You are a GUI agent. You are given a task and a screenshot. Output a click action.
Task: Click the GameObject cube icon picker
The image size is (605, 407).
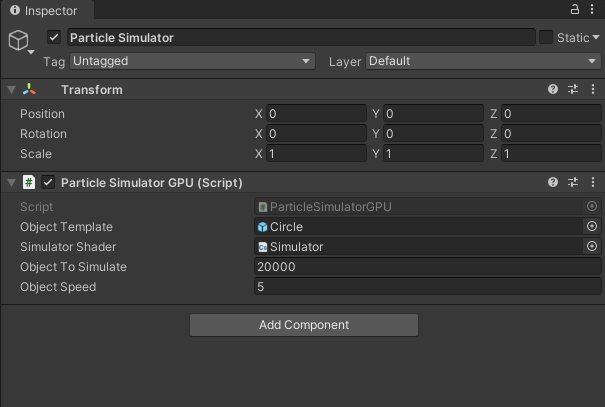coord(19,41)
